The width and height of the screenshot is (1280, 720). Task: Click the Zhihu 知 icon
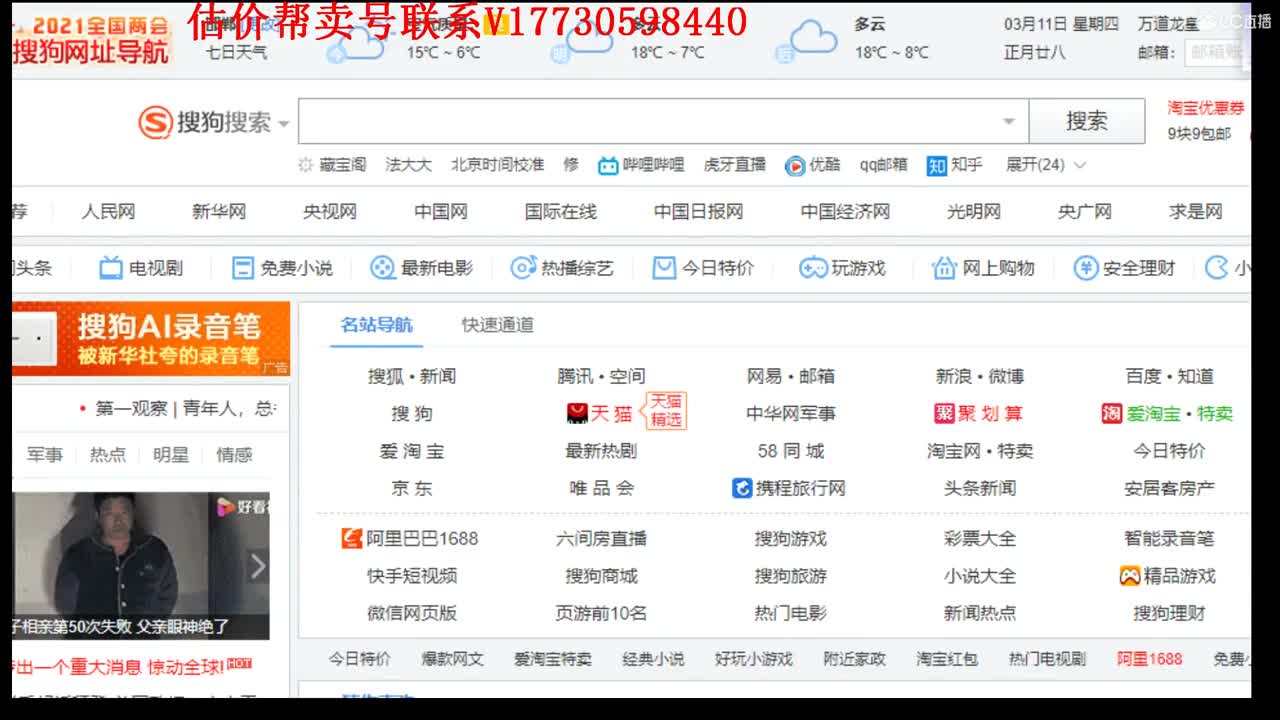pyautogui.click(x=936, y=166)
